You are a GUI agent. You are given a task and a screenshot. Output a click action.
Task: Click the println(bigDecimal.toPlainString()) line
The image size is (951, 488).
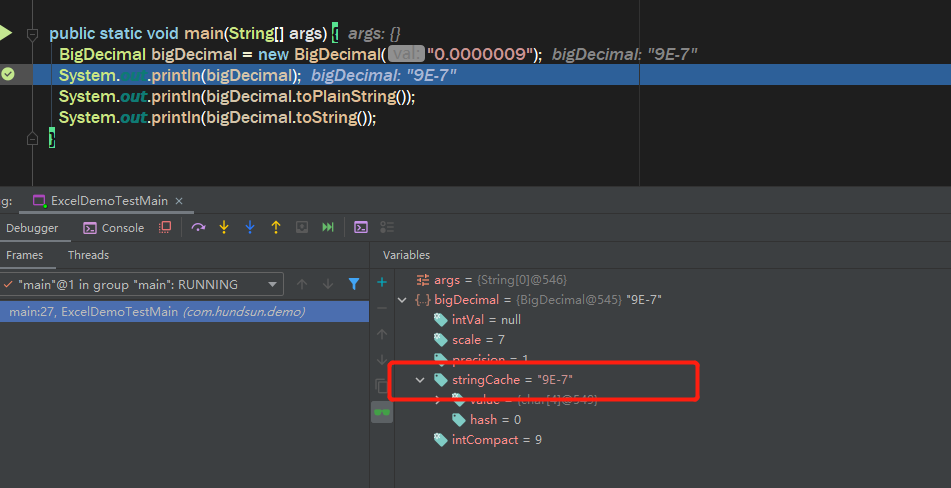click(x=237, y=96)
